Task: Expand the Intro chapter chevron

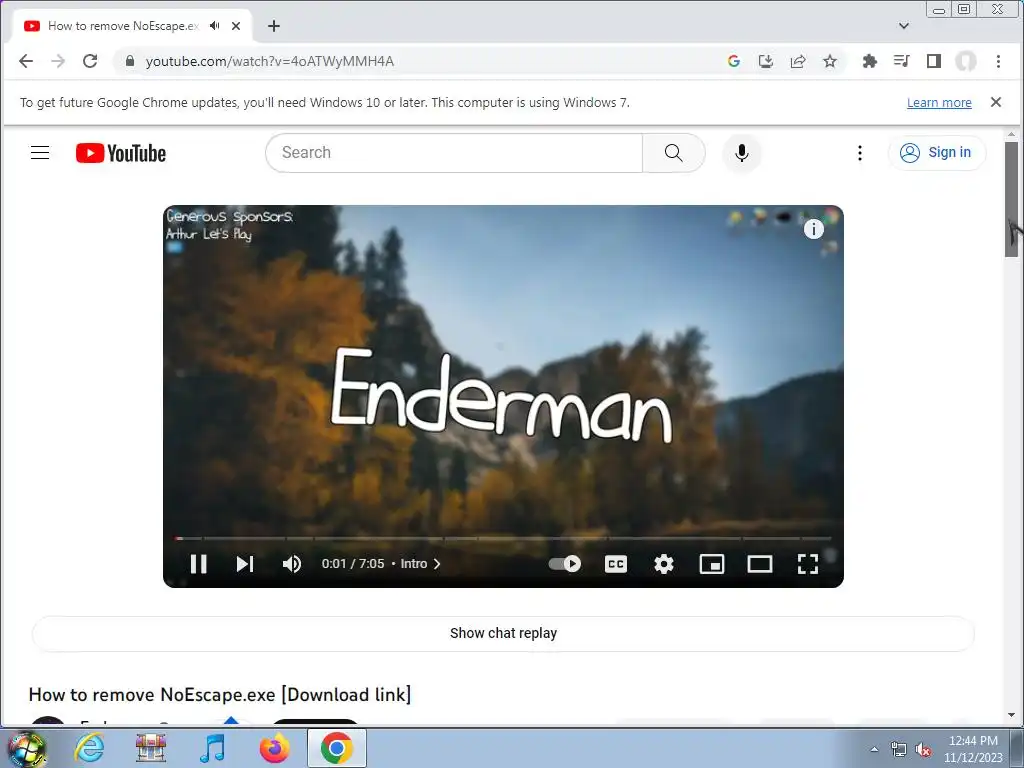Action: click(437, 564)
